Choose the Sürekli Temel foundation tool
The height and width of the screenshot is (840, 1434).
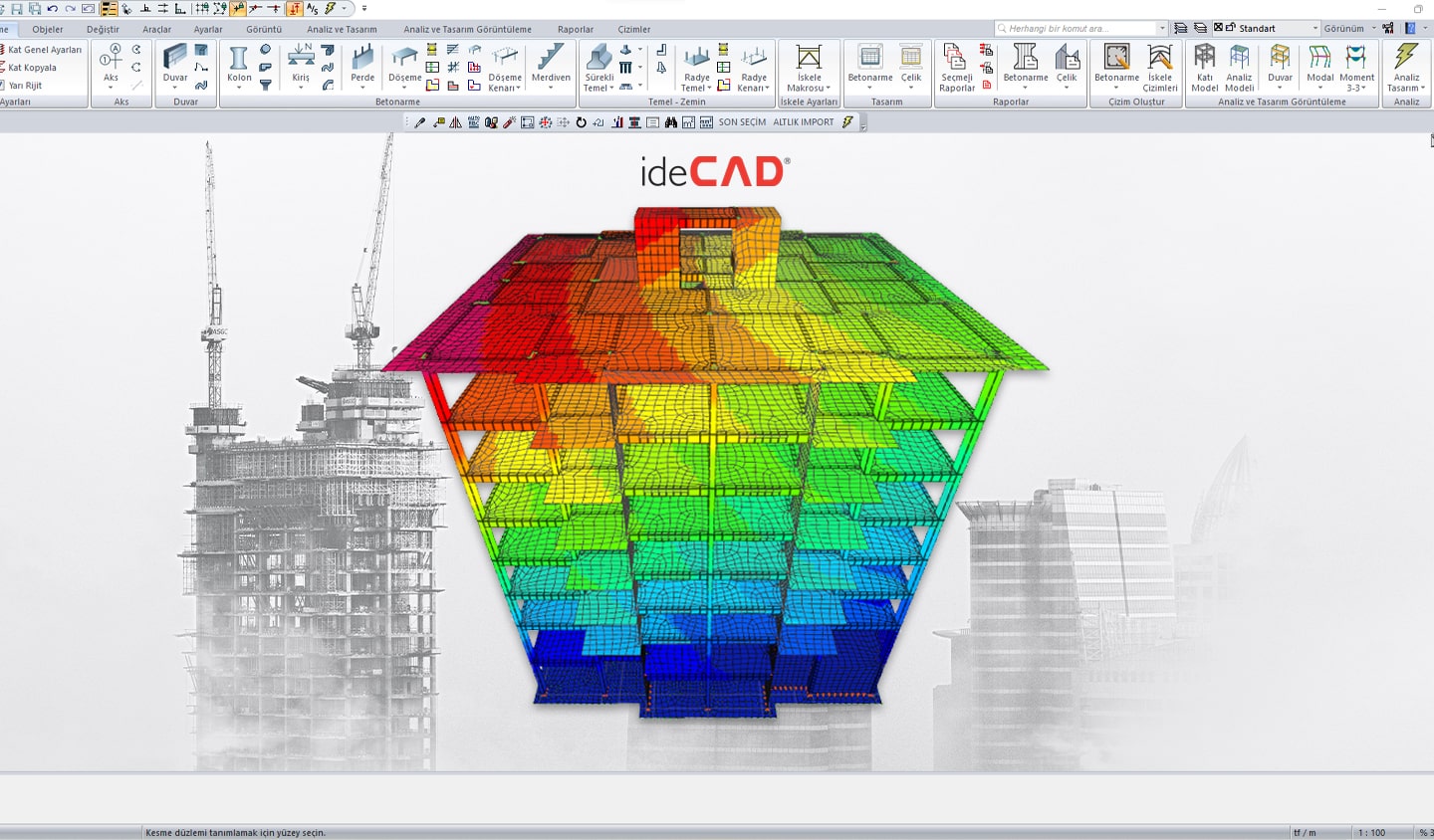598,67
